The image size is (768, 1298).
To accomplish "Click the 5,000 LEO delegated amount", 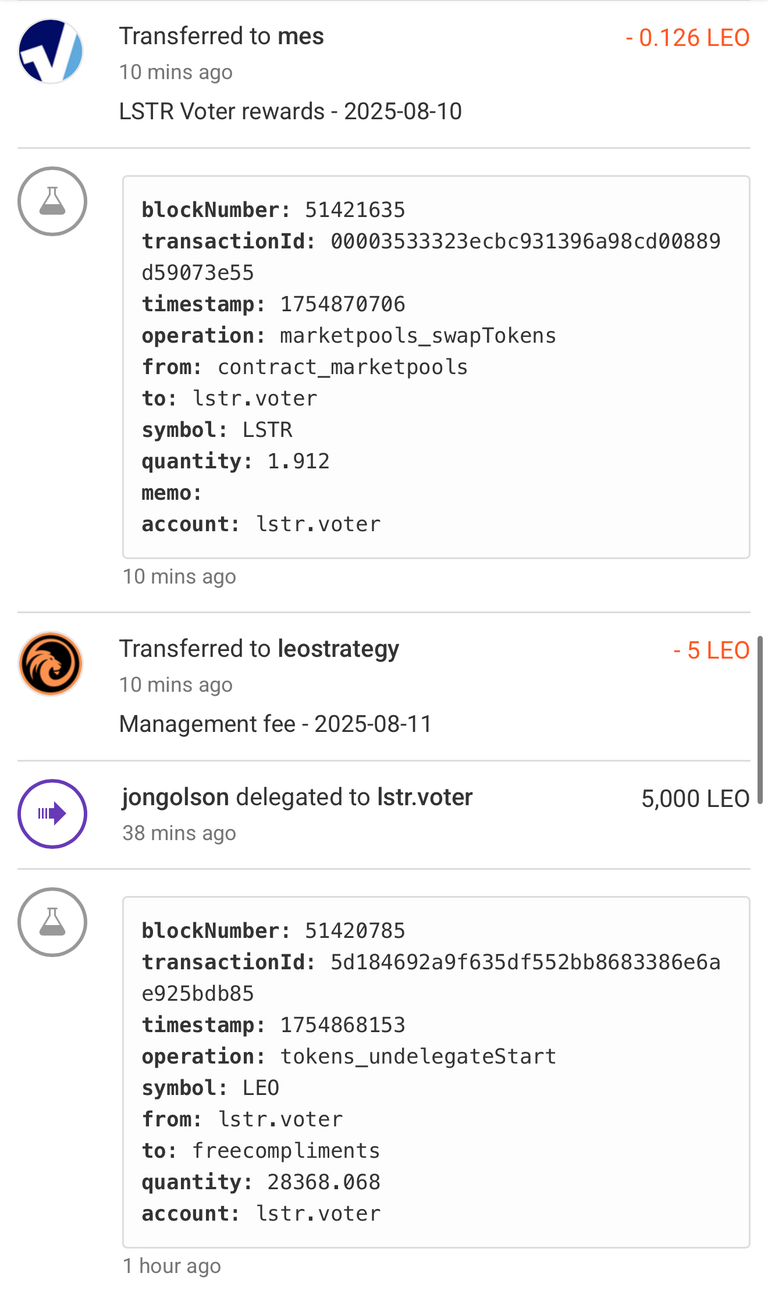I will [695, 799].
